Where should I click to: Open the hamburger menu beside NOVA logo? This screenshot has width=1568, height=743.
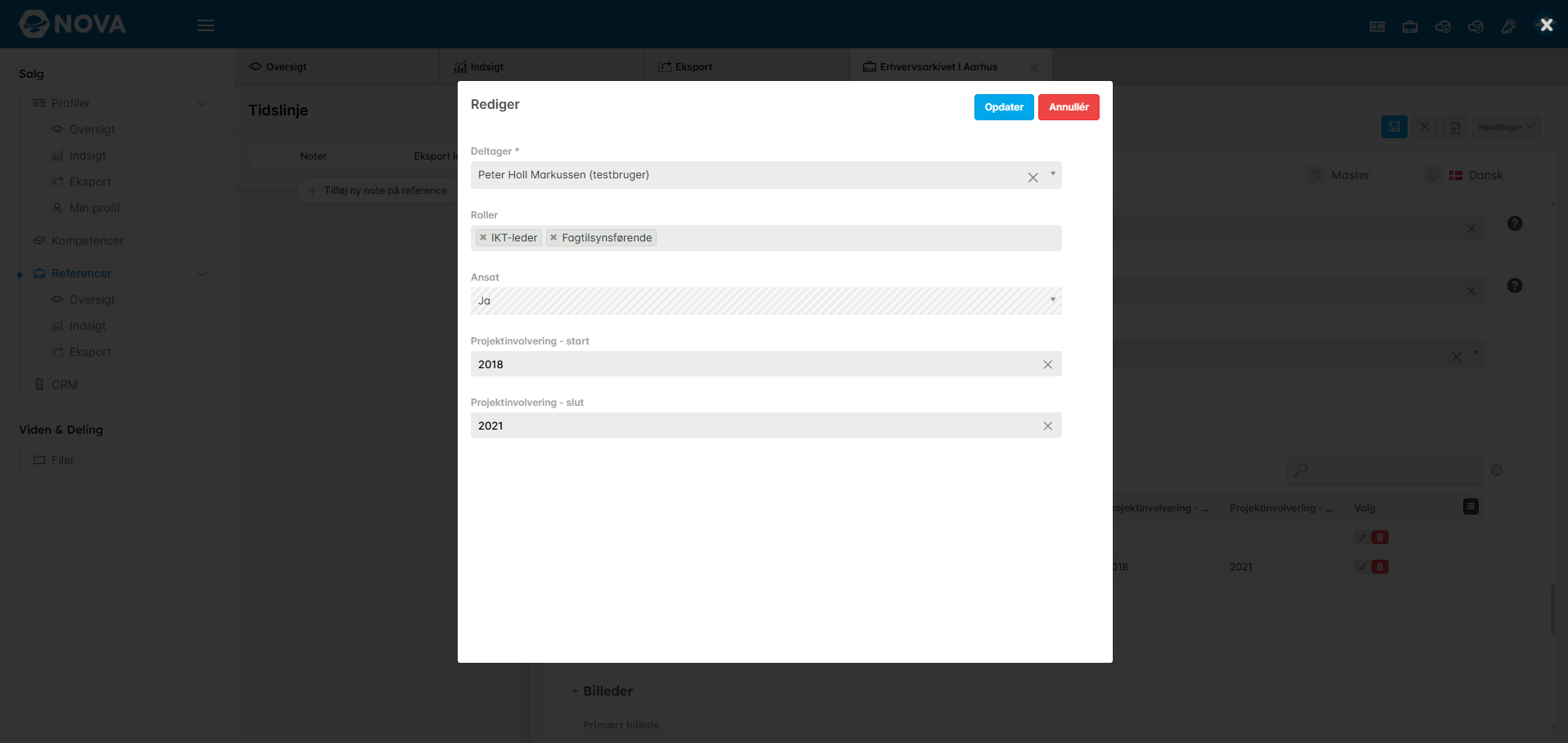(206, 25)
